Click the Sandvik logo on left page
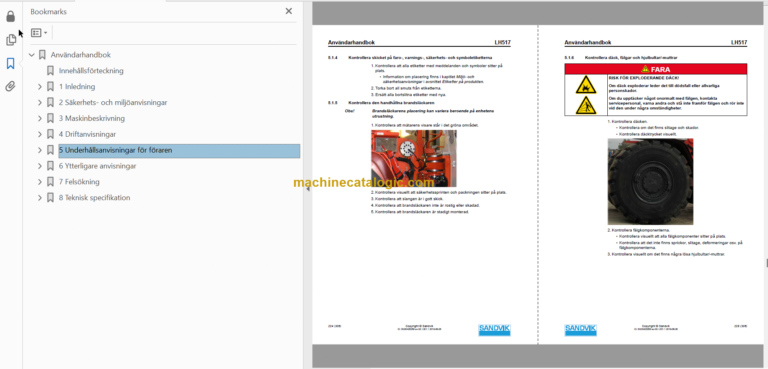Image resolution: width=768 pixels, height=369 pixels. 494,330
